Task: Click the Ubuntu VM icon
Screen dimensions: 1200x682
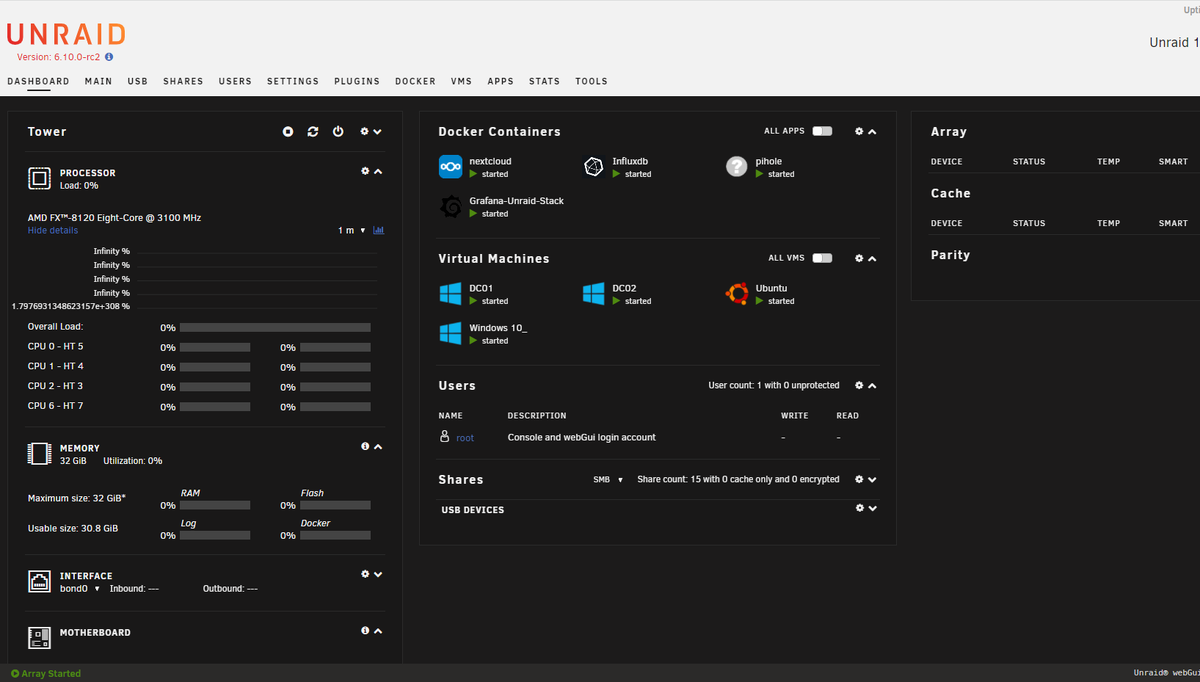Action: 737,294
